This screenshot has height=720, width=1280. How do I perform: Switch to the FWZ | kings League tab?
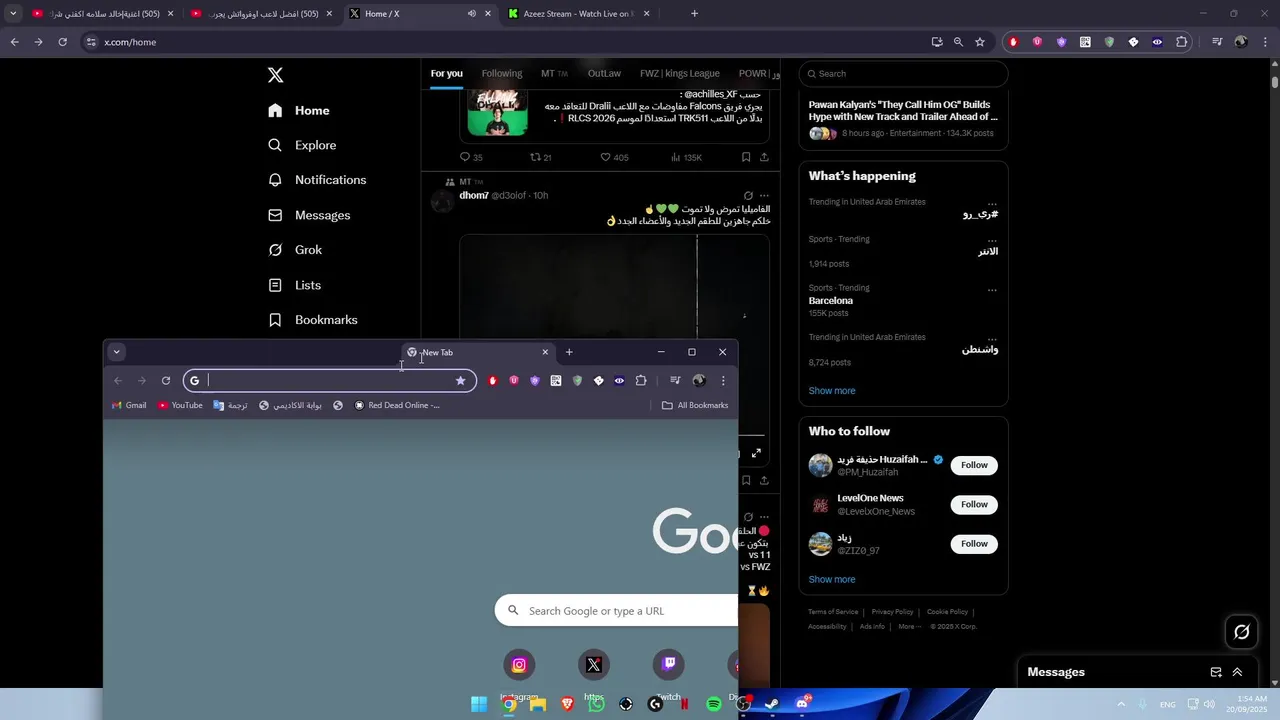(x=680, y=73)
